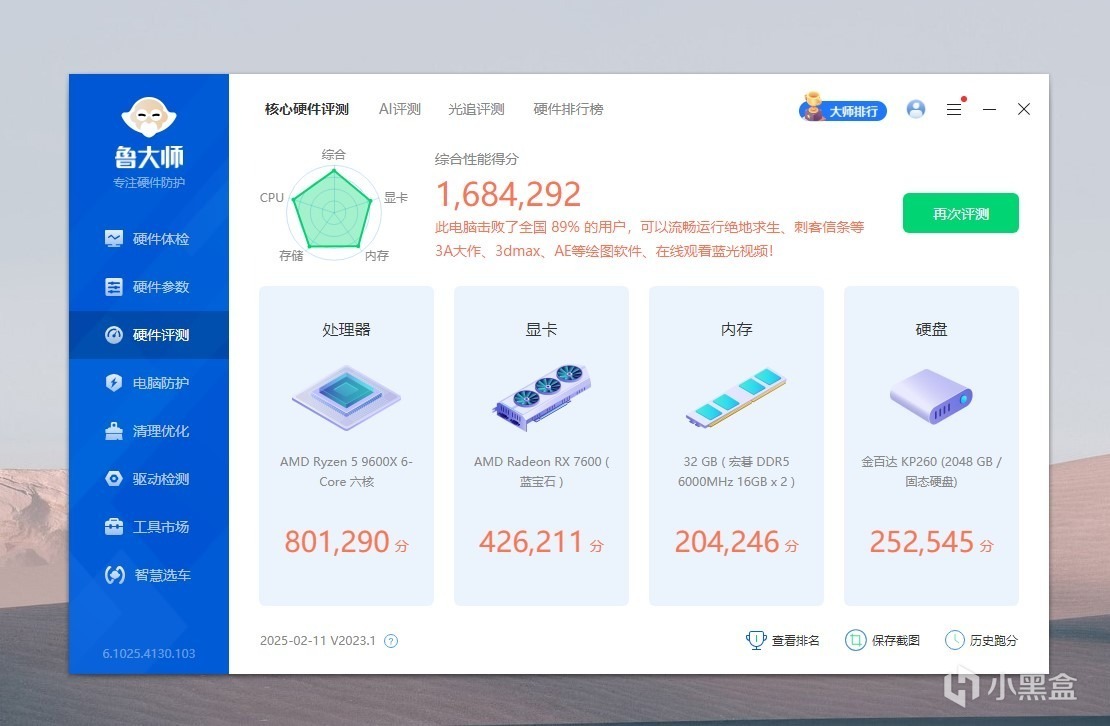Click 再次评测 green button
Viewport: 1110px width, 726px height.
(x=961, y=213)
